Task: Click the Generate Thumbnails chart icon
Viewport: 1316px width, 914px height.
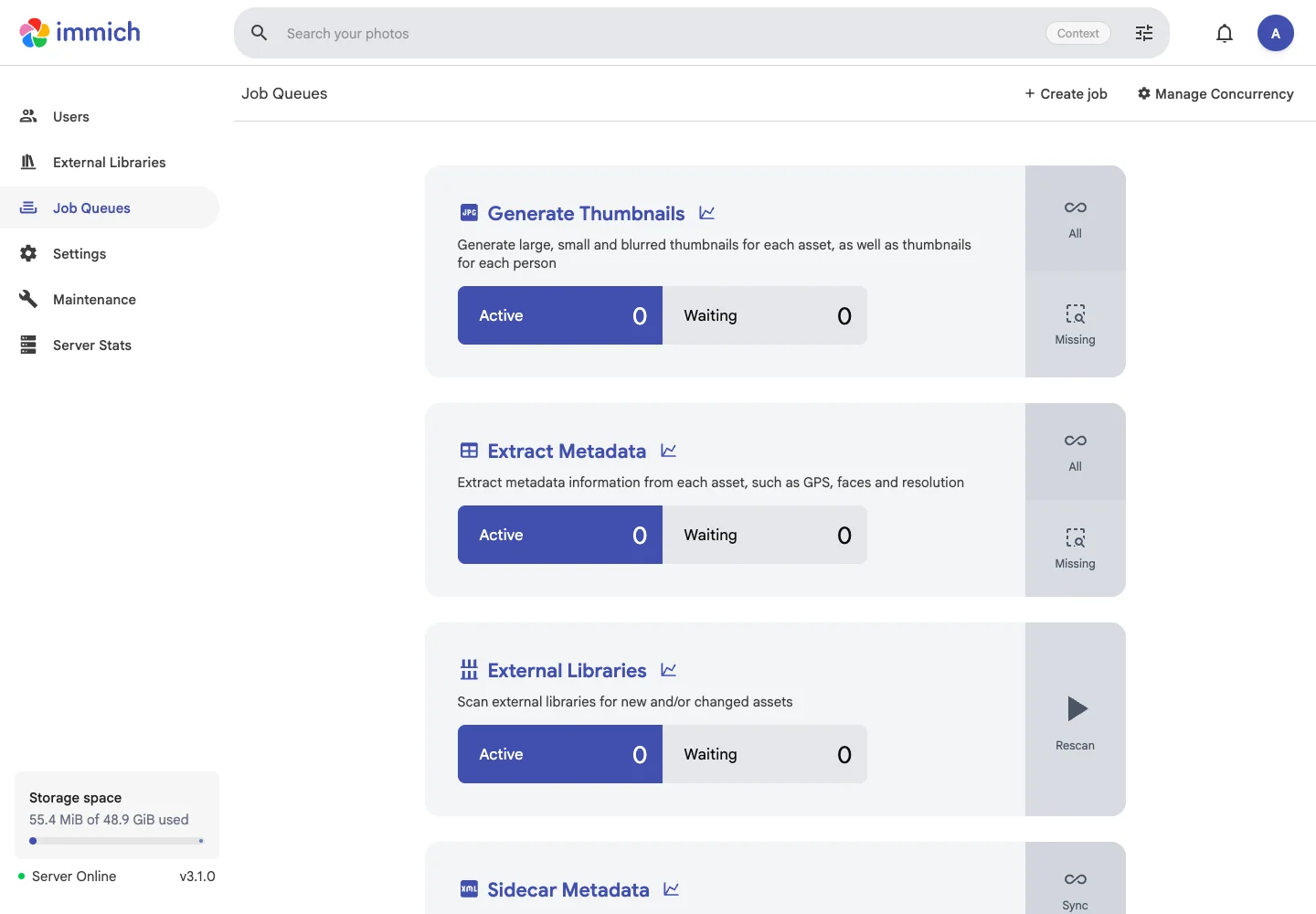Action: (x=706, y=213)
